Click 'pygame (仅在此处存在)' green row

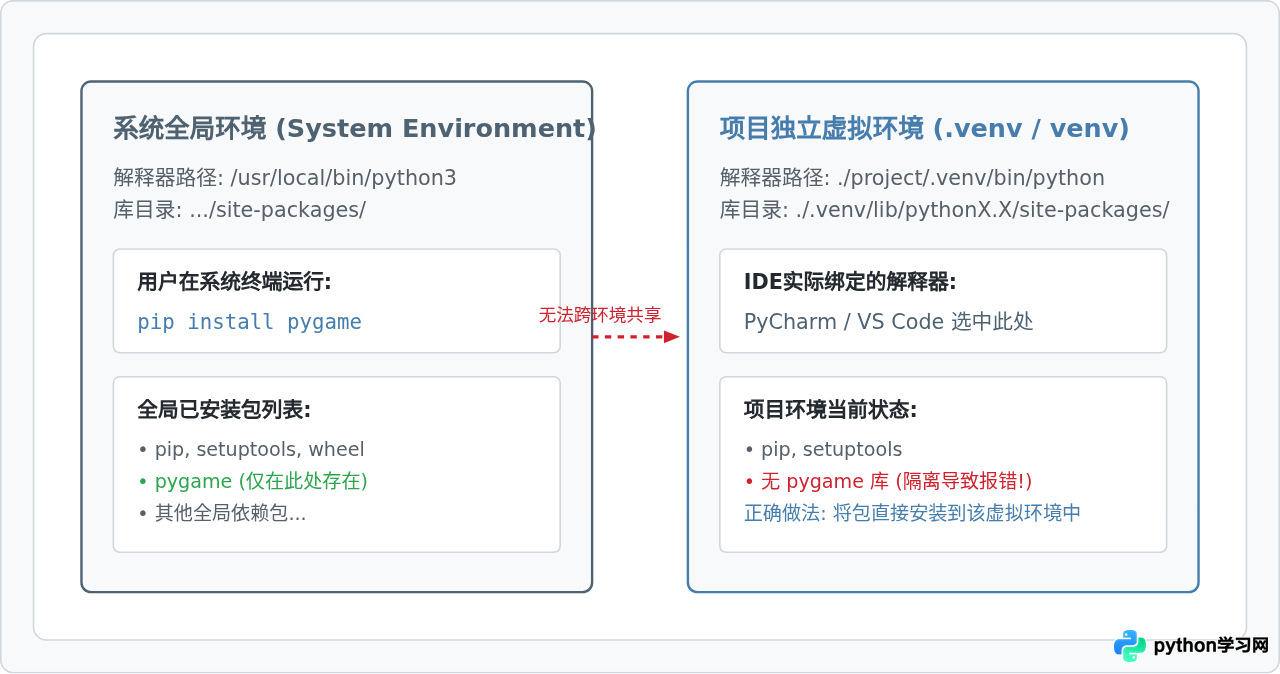[x=253, y=481]
